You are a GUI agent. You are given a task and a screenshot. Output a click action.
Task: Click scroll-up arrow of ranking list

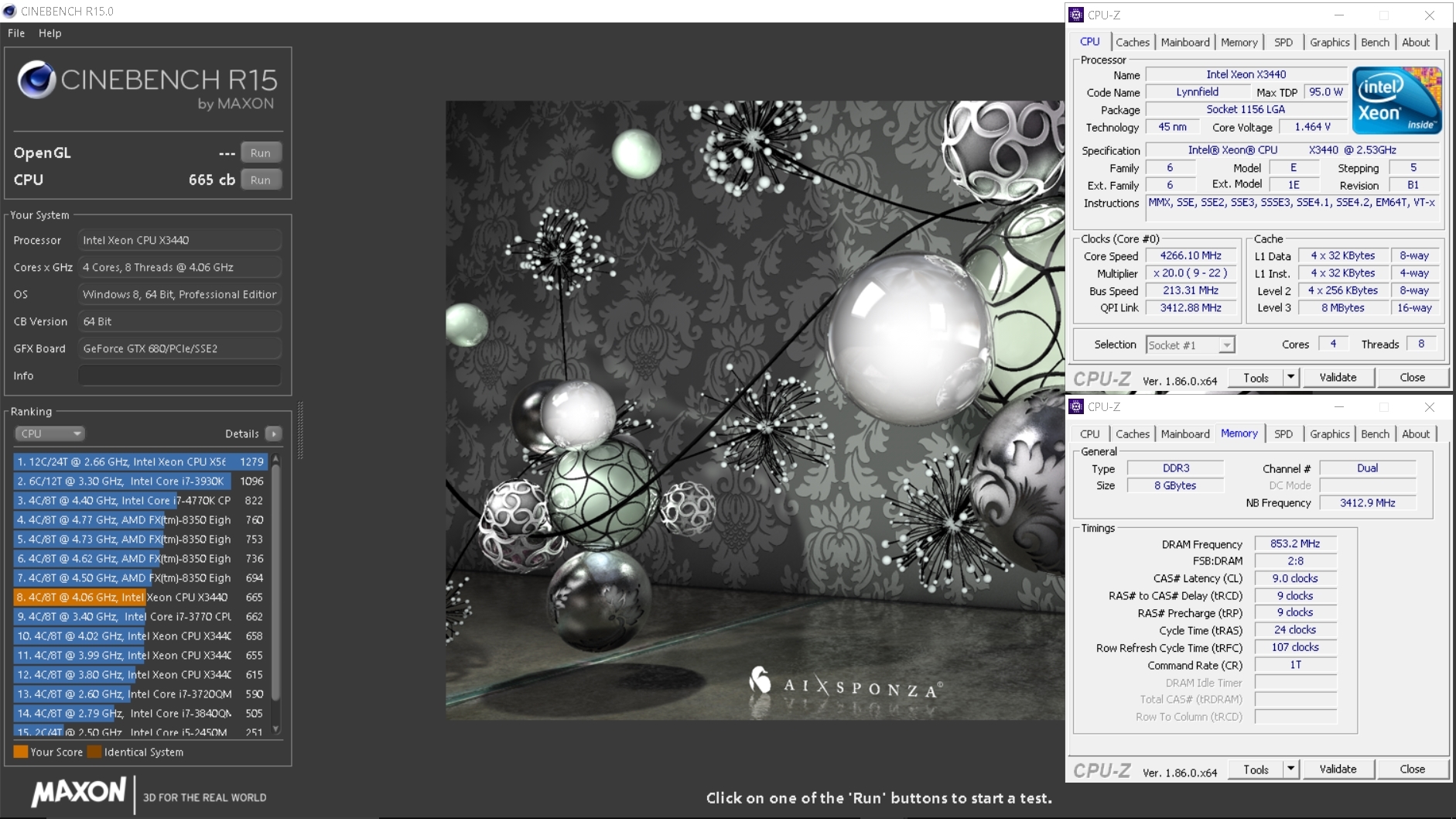coord(276,459)
